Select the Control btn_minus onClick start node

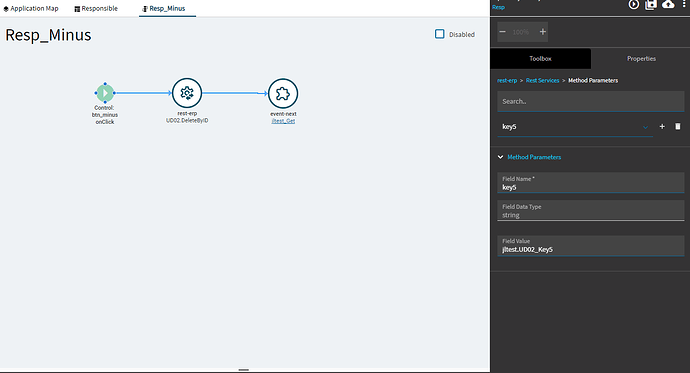(x=105, y=93)
